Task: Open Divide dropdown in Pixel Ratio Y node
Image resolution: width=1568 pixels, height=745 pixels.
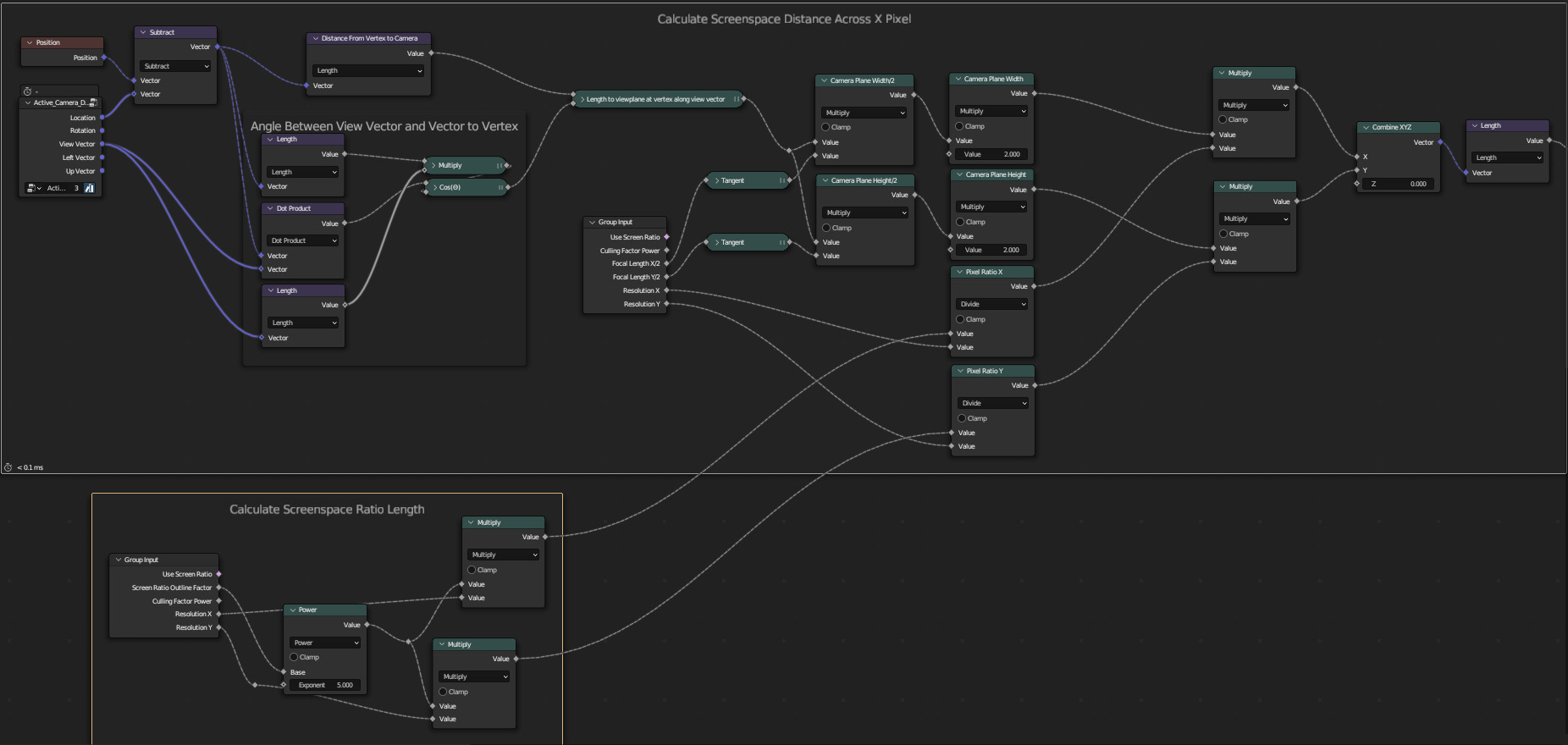Action: [x=993, y=403]
